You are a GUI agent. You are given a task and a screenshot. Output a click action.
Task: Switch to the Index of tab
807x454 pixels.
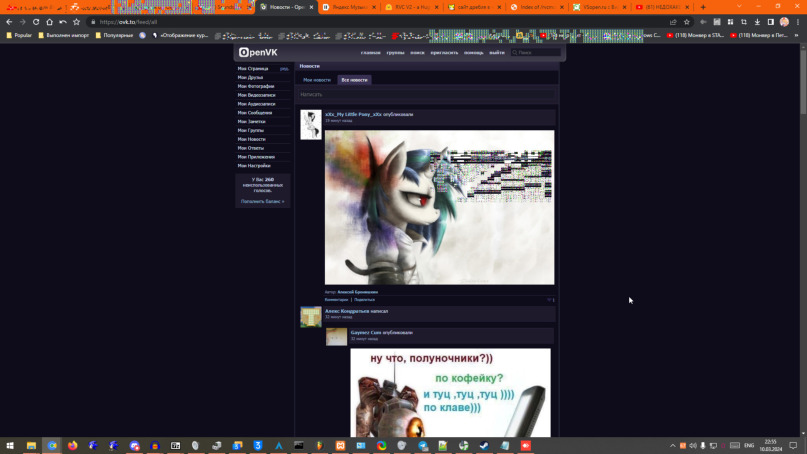tap(537, 7)
